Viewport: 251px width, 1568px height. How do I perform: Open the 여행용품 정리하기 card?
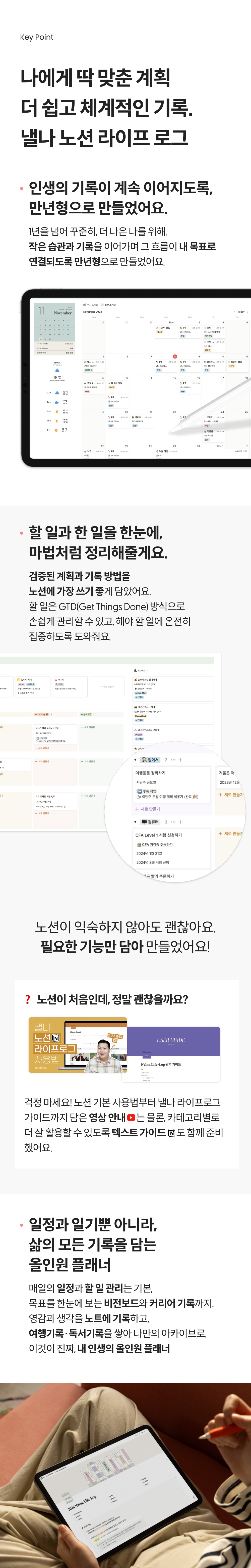[x=172, y=784]
